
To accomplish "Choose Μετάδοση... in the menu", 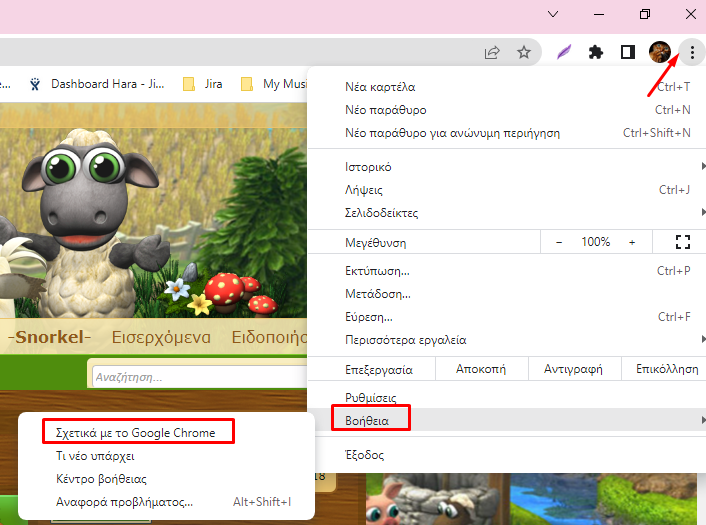I will tap(507, 294).
